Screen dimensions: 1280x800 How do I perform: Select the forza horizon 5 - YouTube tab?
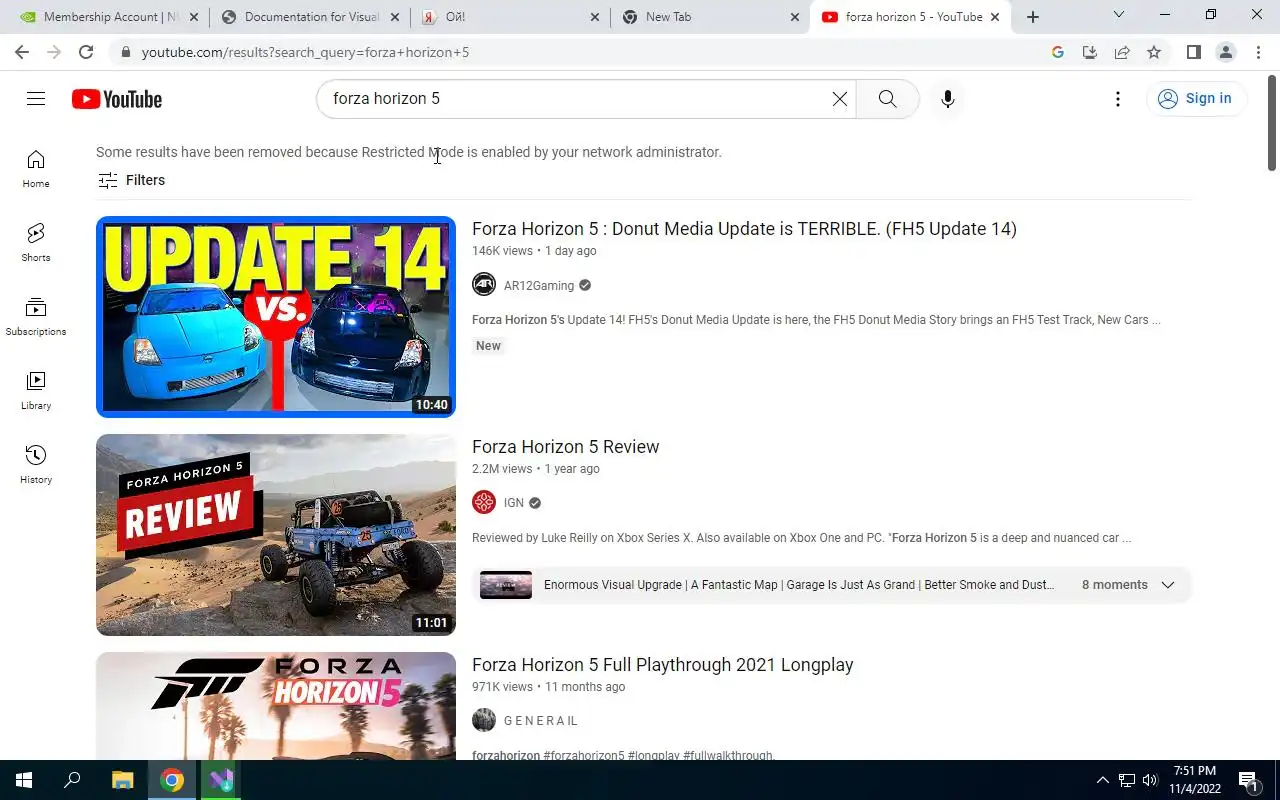coord(910,17)
